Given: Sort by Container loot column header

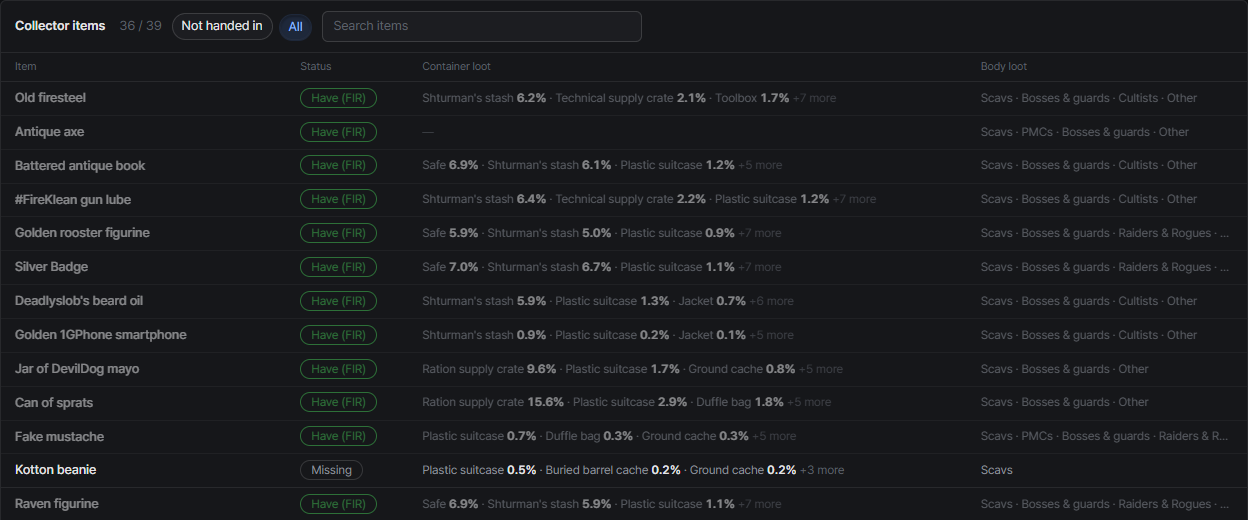Looking at the screenshot, I should pyautogui.click(x=456, y=67).
